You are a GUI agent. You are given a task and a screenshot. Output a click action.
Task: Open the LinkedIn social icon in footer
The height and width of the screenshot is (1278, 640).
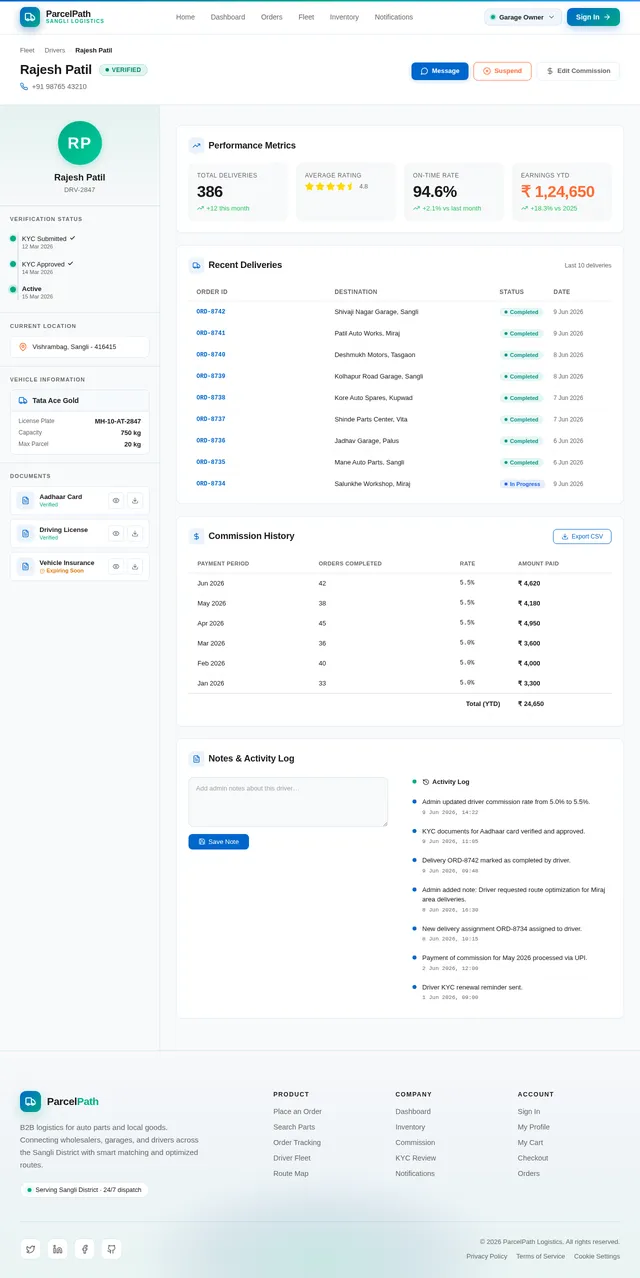pos(57,1248)
